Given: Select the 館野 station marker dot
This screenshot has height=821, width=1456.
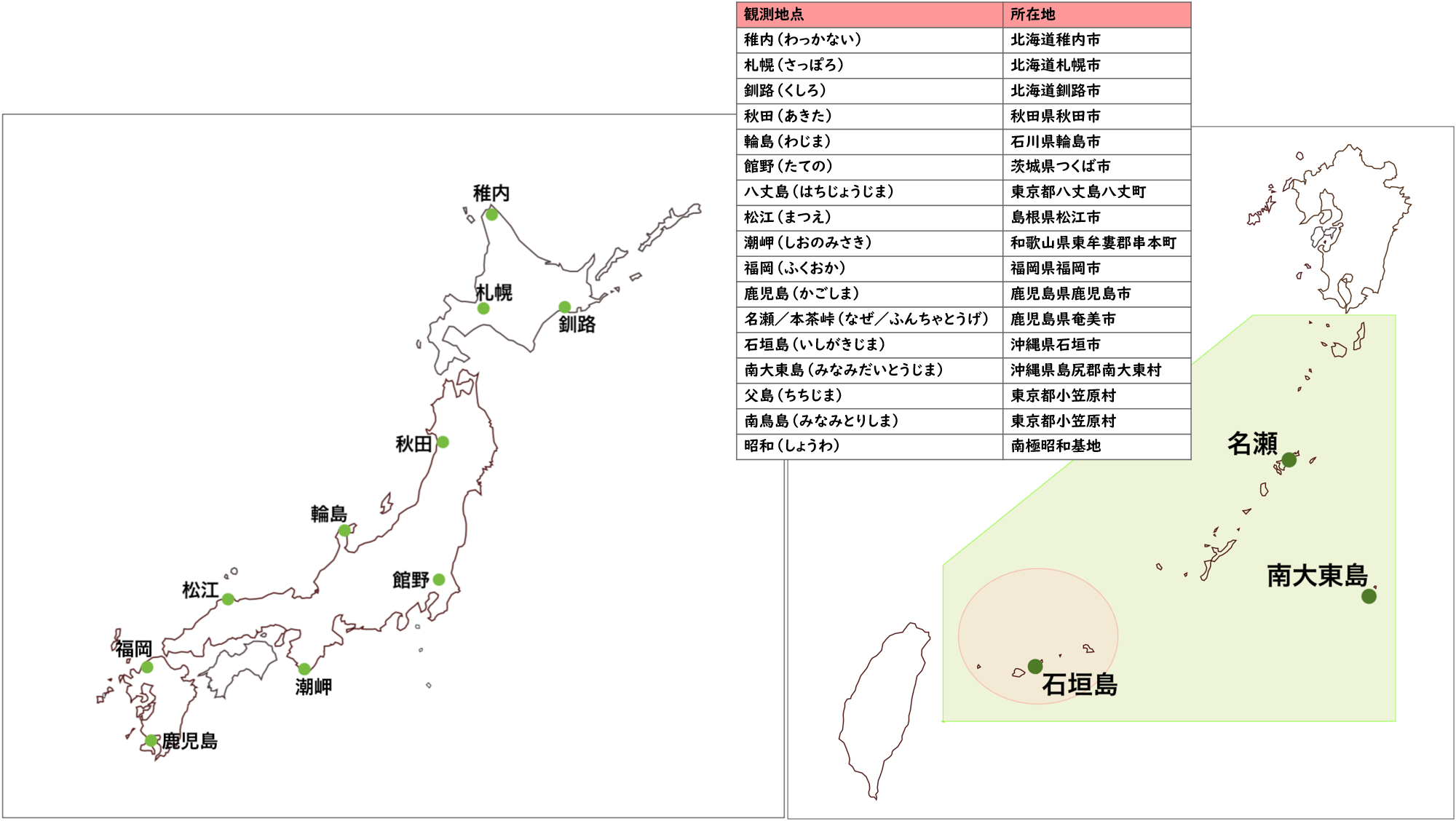Looking at the screenshot, I should point(439,579).
